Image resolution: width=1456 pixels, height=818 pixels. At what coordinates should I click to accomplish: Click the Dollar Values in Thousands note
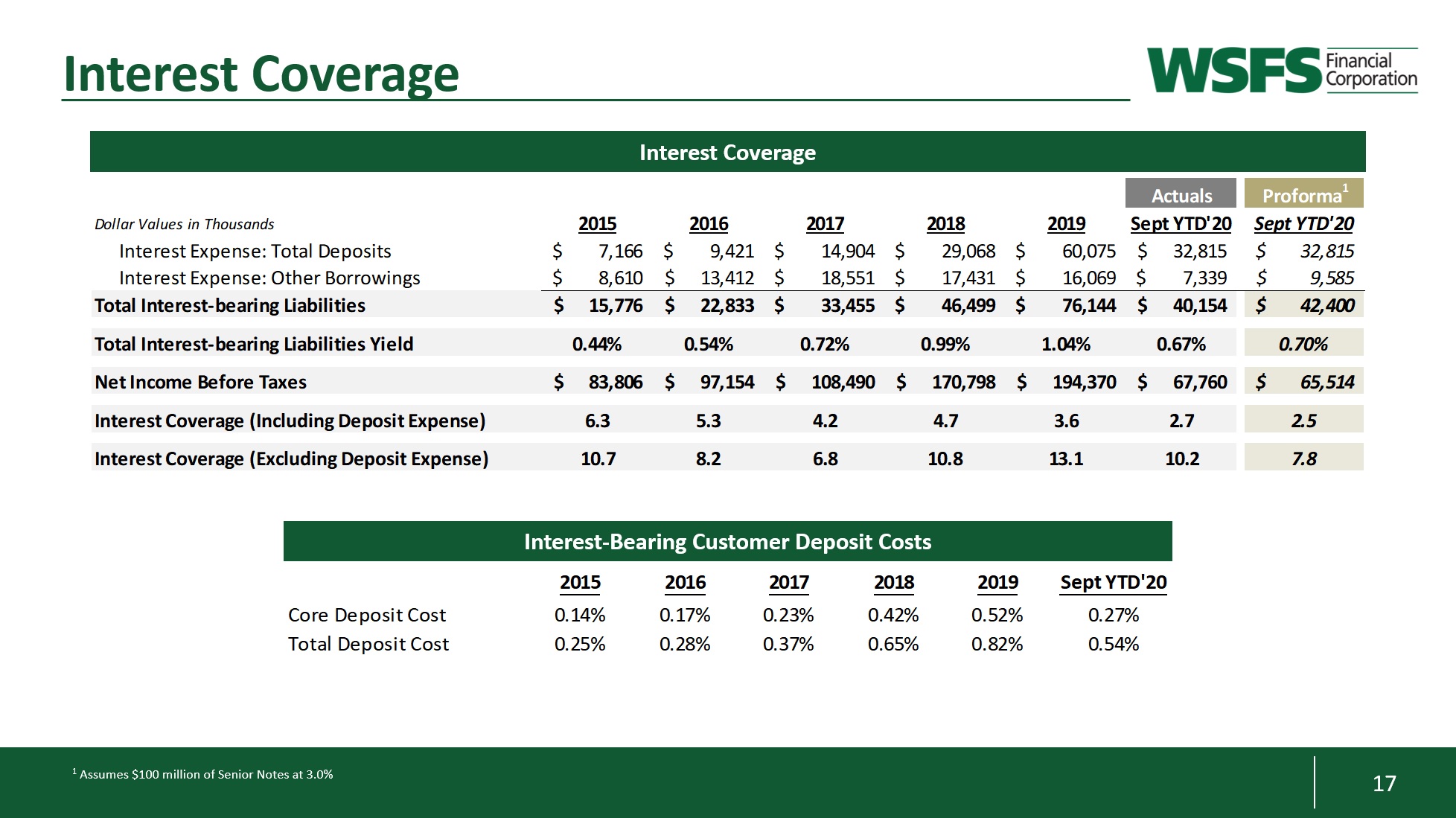184,224
